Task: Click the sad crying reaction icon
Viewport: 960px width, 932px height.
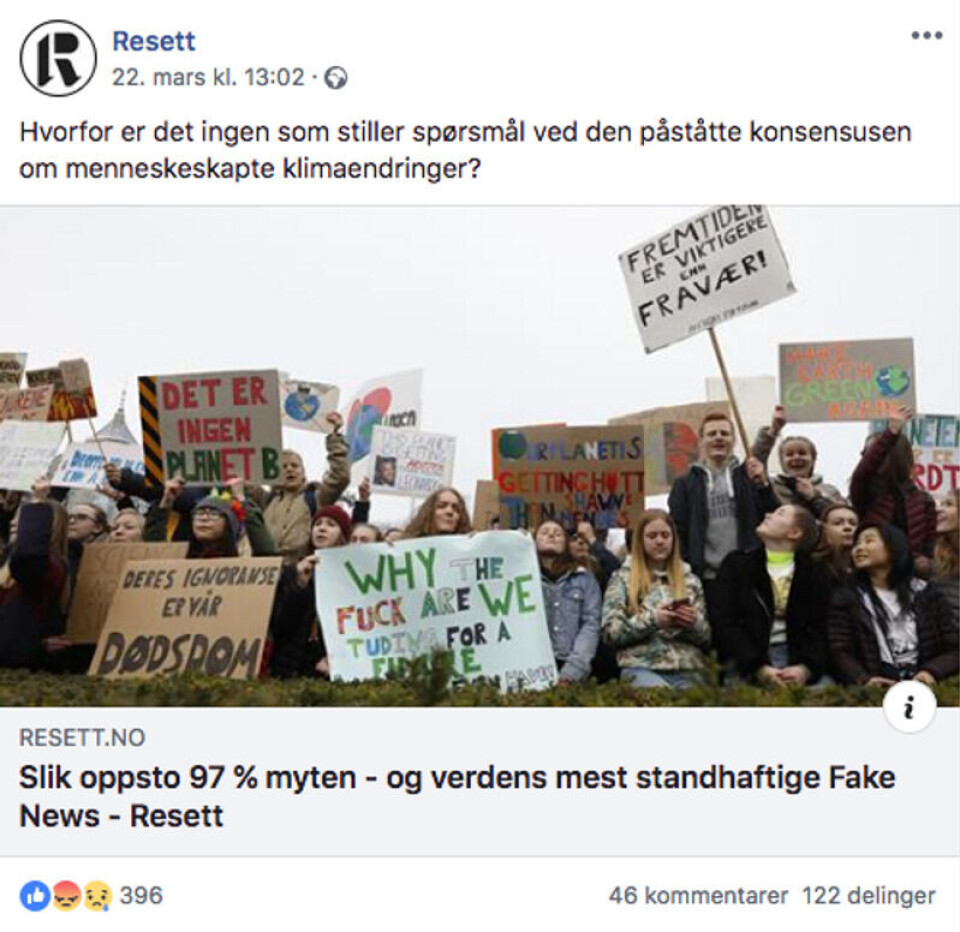Action: point(96,896)
